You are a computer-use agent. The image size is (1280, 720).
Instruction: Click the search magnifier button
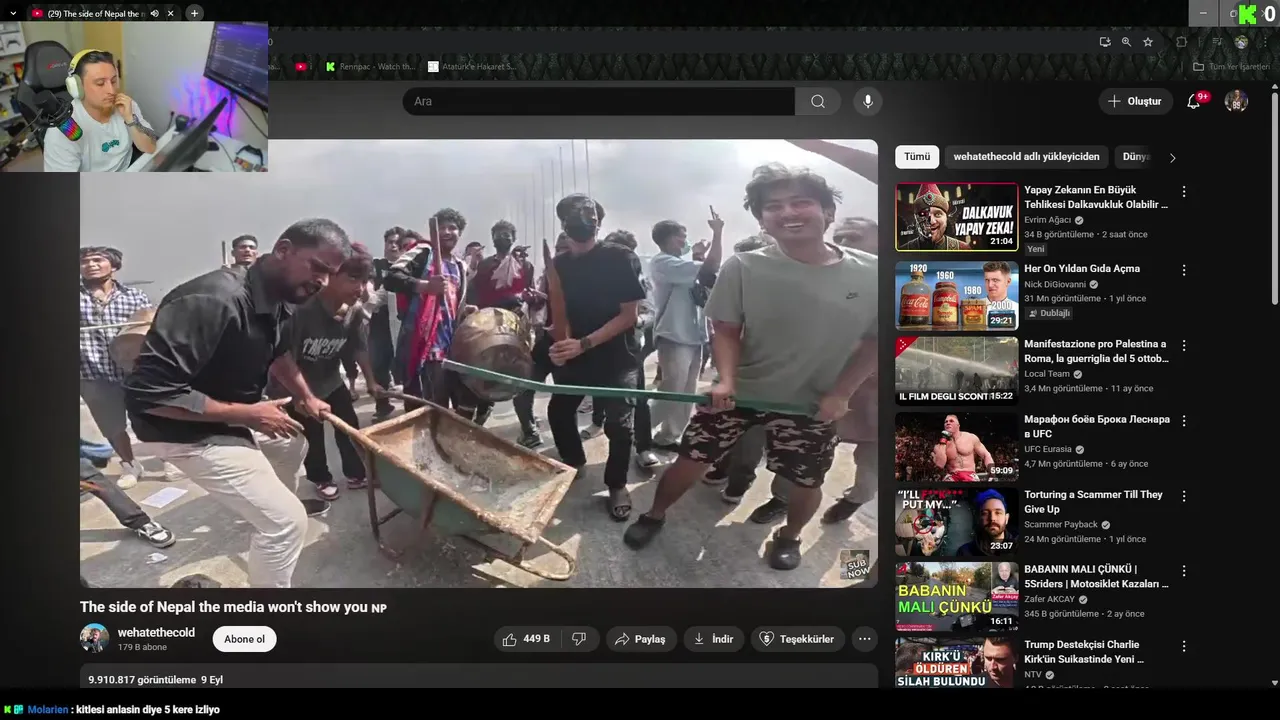click(x=818, y=101)
